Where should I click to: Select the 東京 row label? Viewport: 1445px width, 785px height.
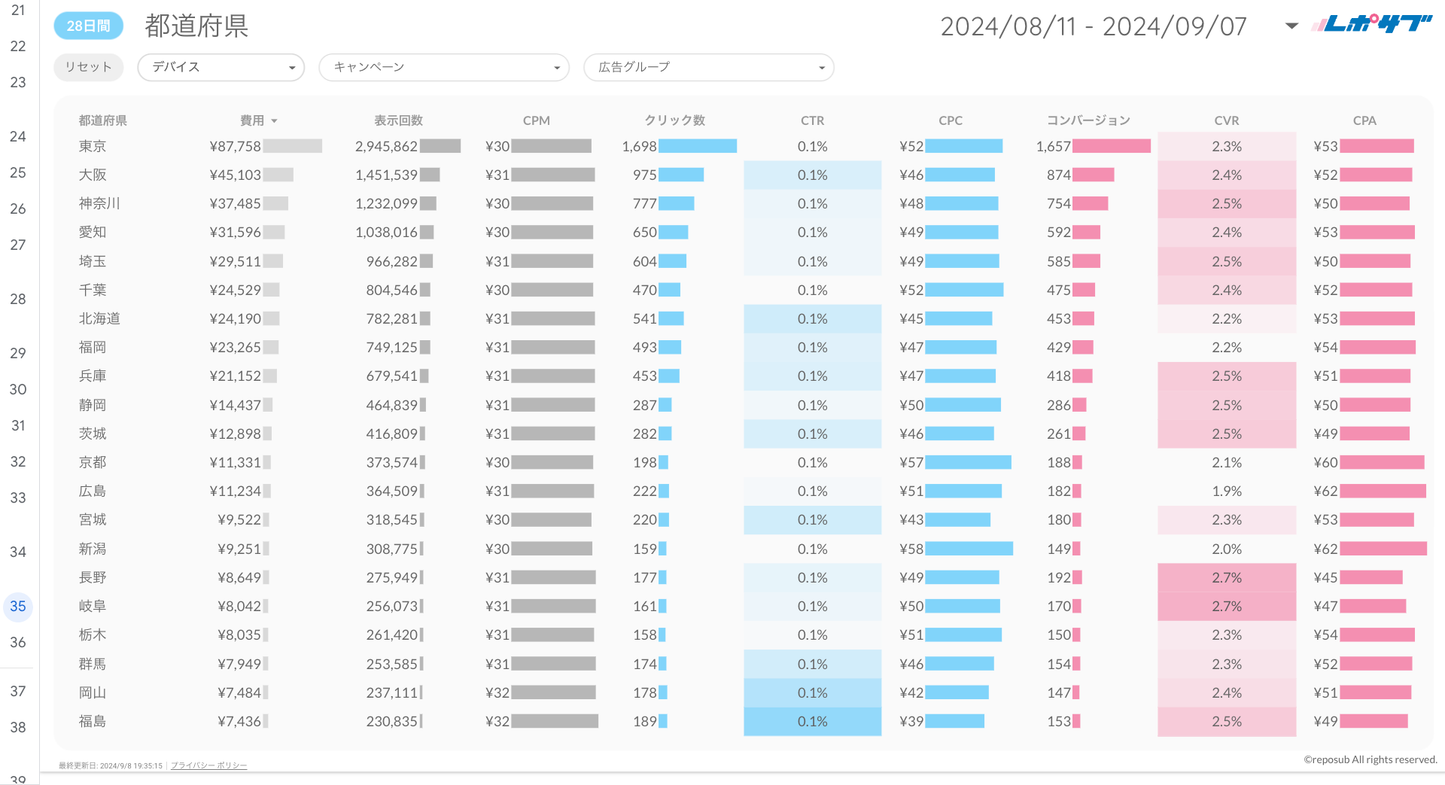(93, 147)
